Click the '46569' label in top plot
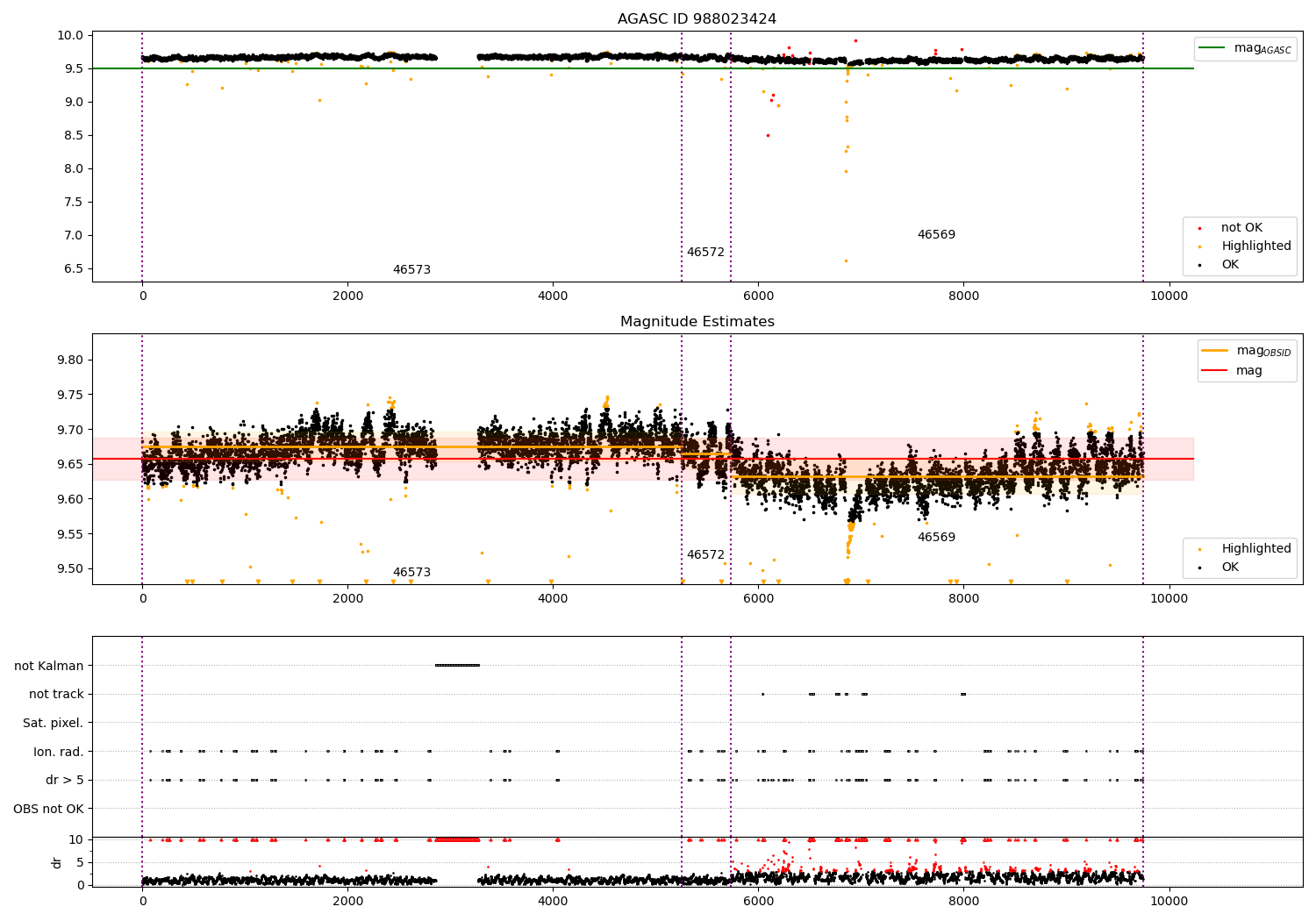1316x921 pixels. click(x=936, y=235)
